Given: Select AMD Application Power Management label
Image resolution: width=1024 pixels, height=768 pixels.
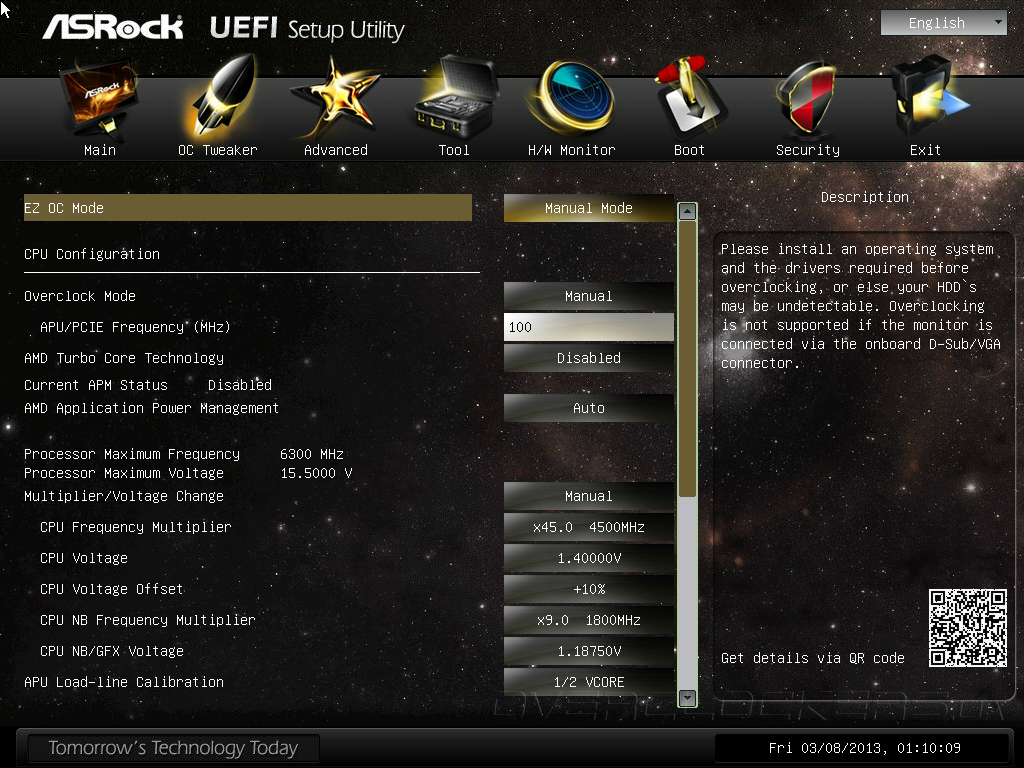Looking at the screenshot, I should 152,408.
